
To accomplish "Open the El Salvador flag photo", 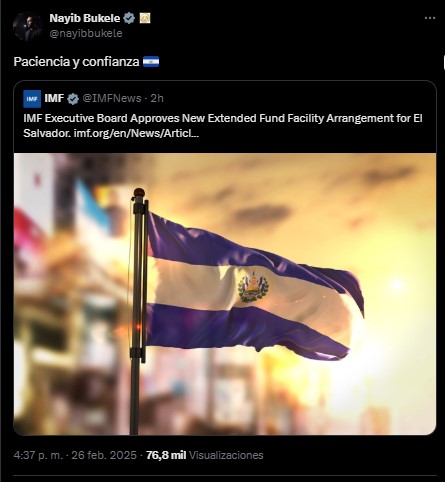I will pyautogui.click(x=225, y=294).
